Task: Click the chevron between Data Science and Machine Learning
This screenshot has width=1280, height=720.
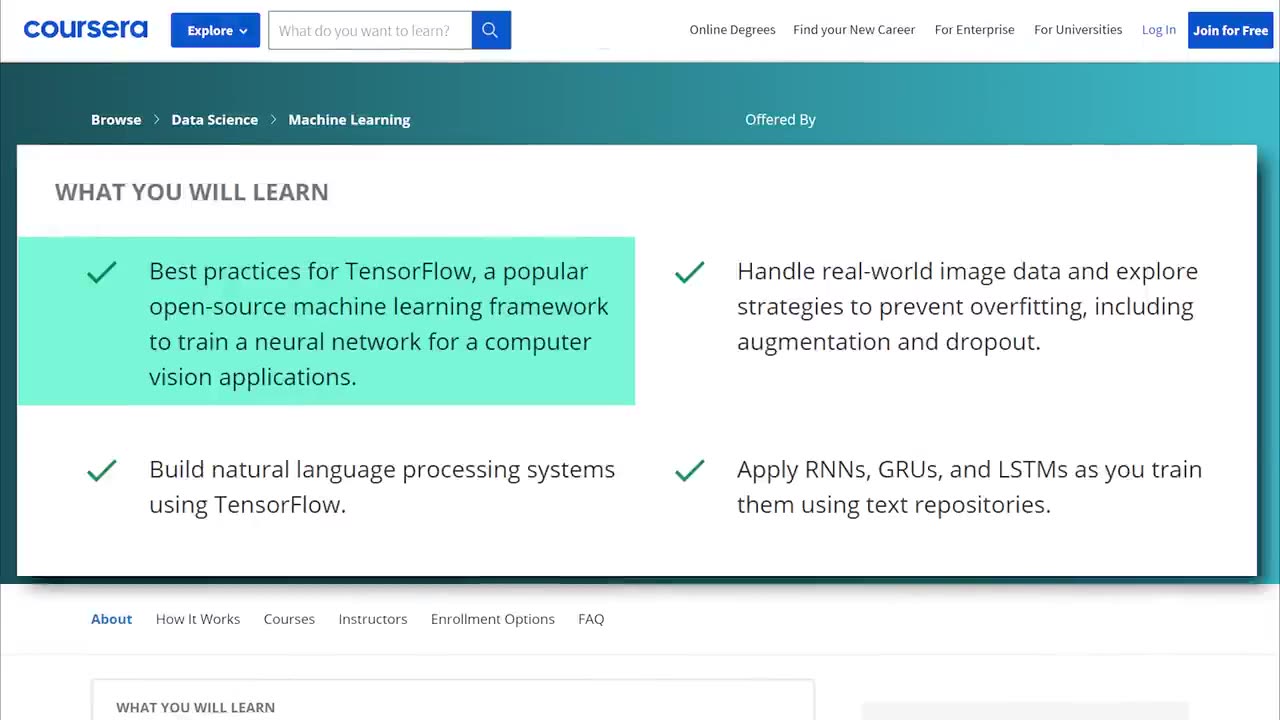Action: point(273,119)
